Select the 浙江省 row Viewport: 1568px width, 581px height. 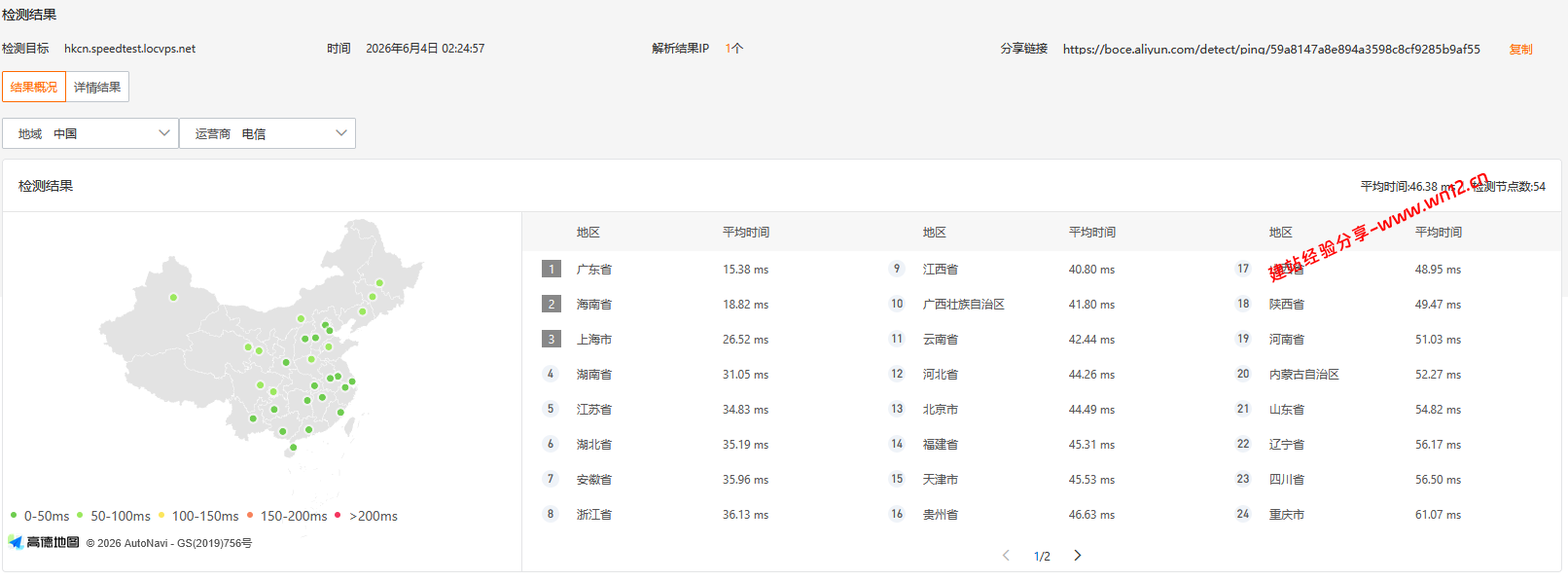point(695,515)
